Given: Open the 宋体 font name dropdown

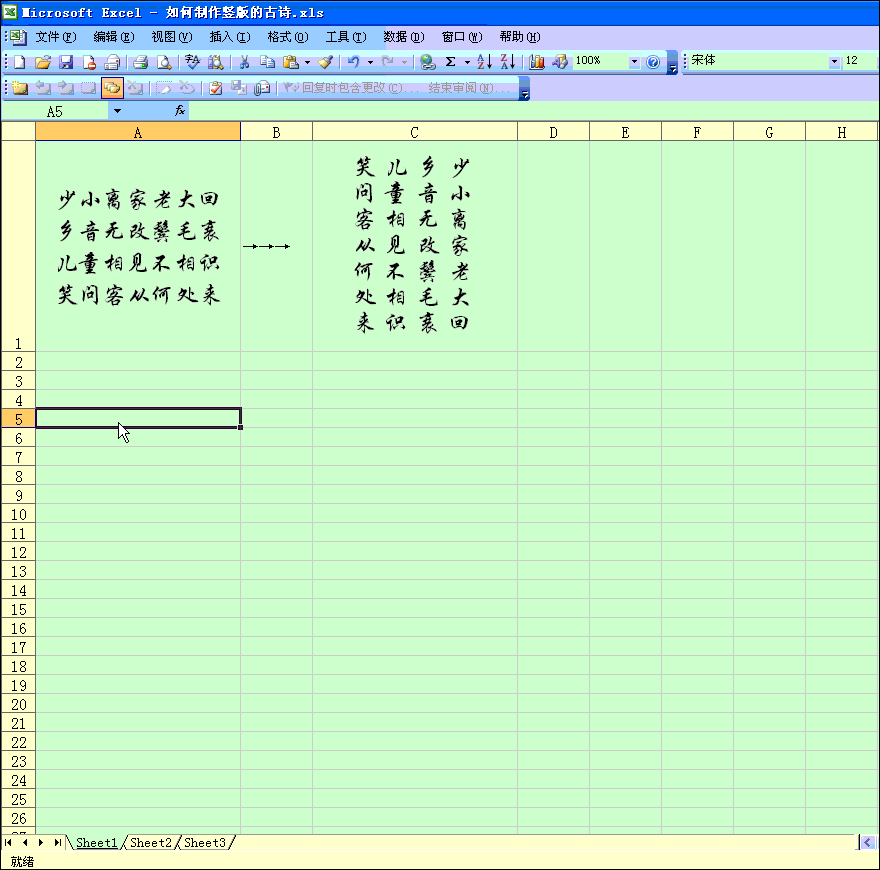Looking at the screenshot, I should coord(834,62).
